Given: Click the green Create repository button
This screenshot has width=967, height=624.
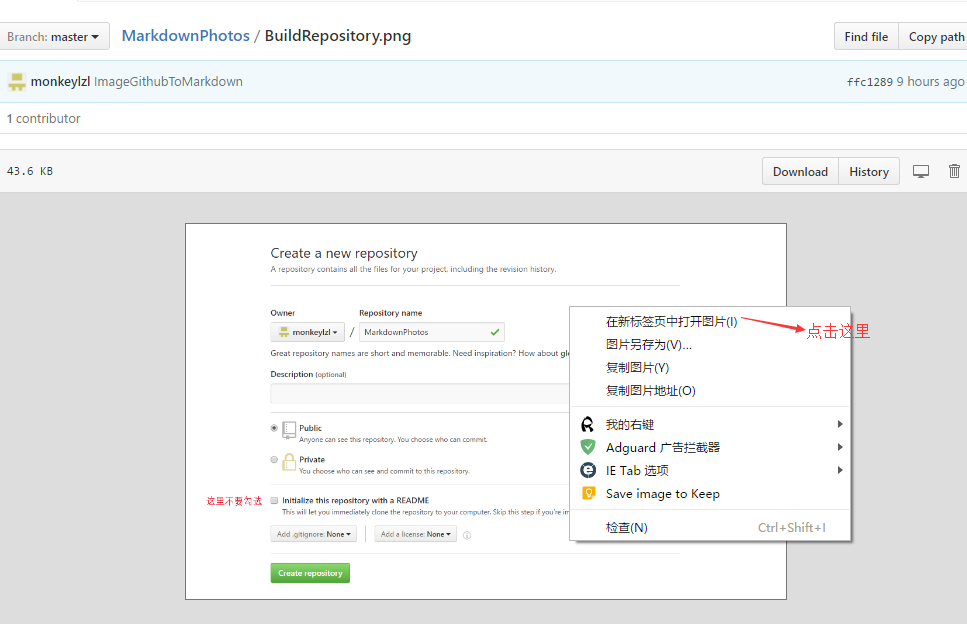Looking at the screenshot, I should coord(310,573).
